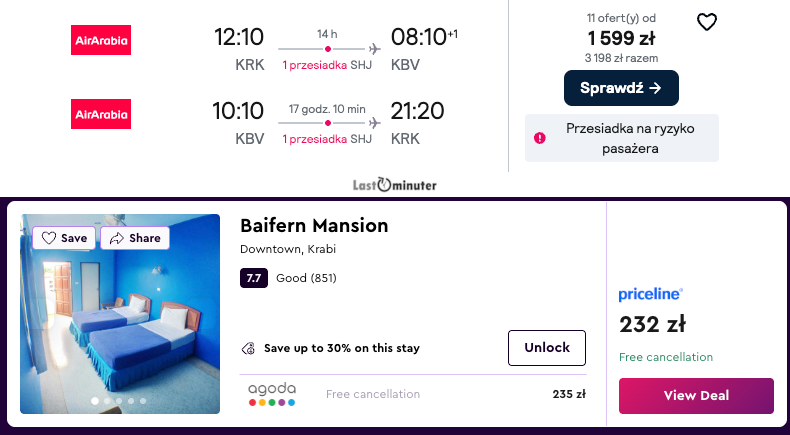Open the Lastminuter logo link
The image size is (790, 435).
[395, 185]
